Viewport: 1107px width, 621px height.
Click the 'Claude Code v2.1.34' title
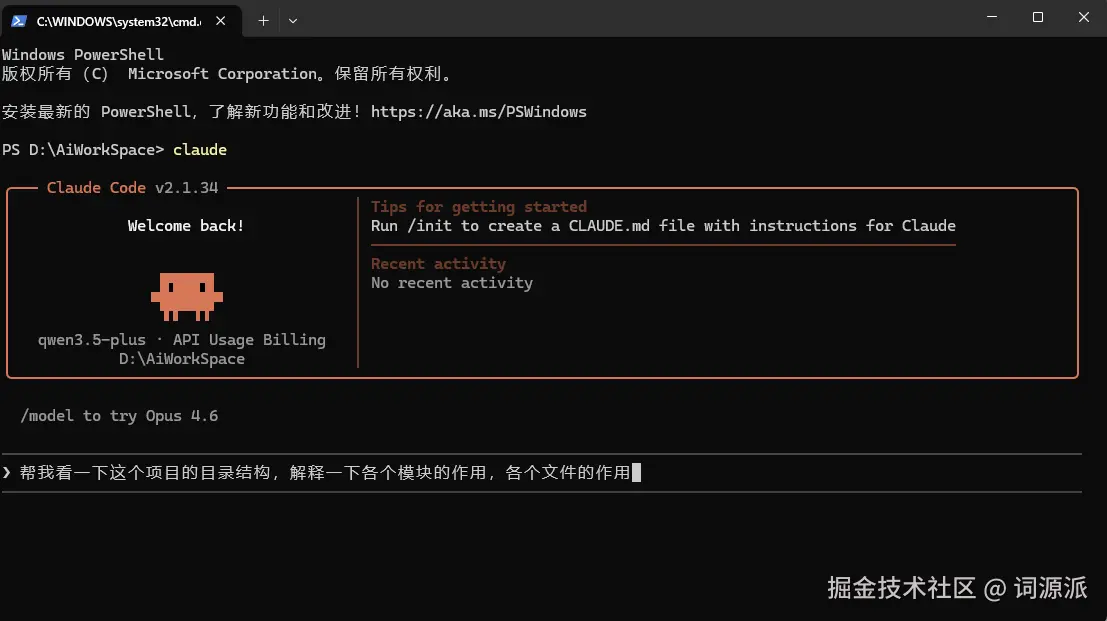132,188
